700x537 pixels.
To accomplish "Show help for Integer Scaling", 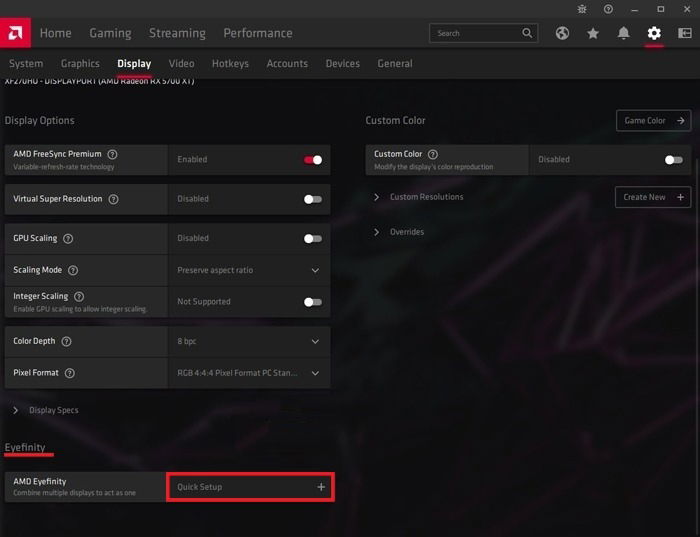I will [79, 296].
